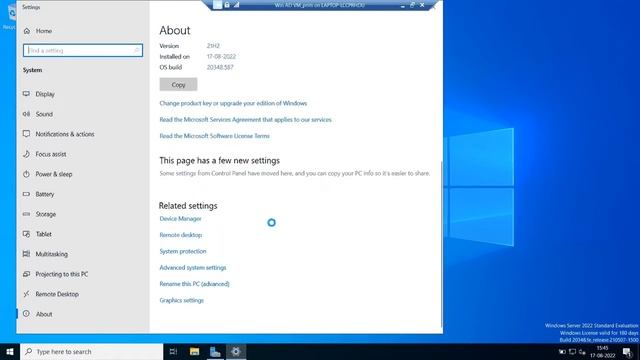Click the OS build value 20348.587
This screenshot has height=360, width=640.
click(x=220, y=67)
